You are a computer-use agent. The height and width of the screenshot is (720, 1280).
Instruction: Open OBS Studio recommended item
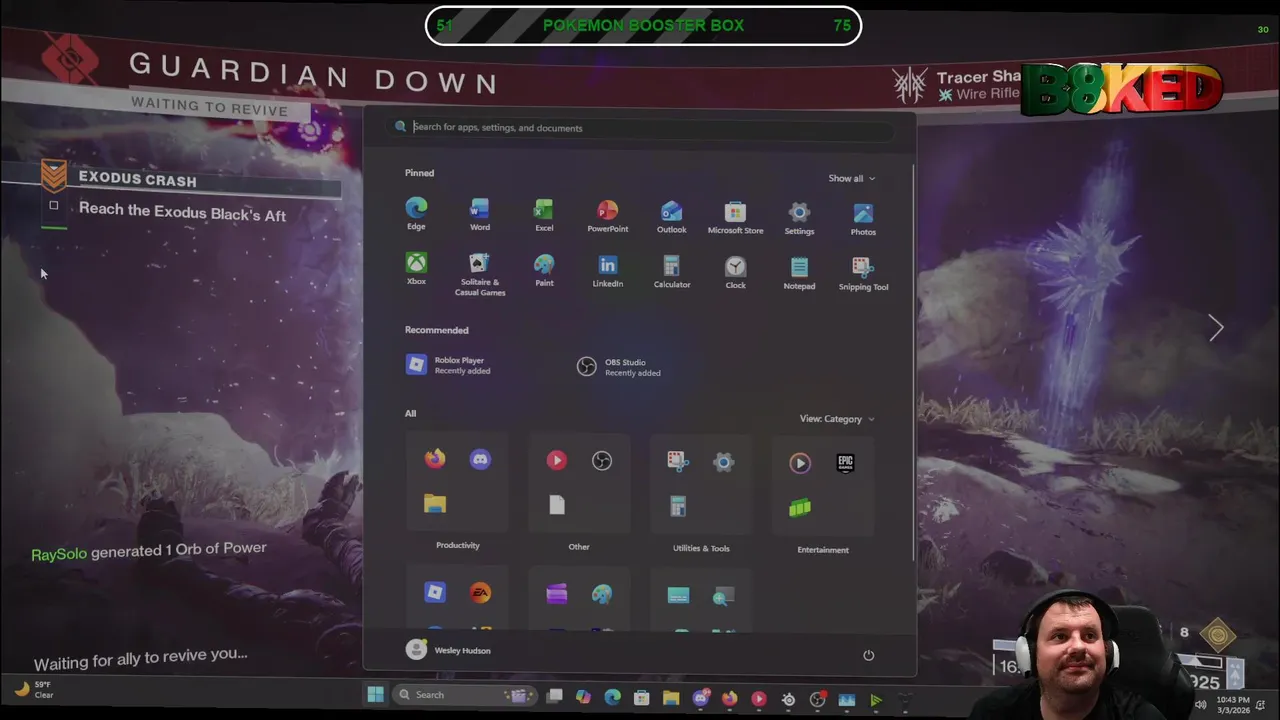[x=619, y=367]
